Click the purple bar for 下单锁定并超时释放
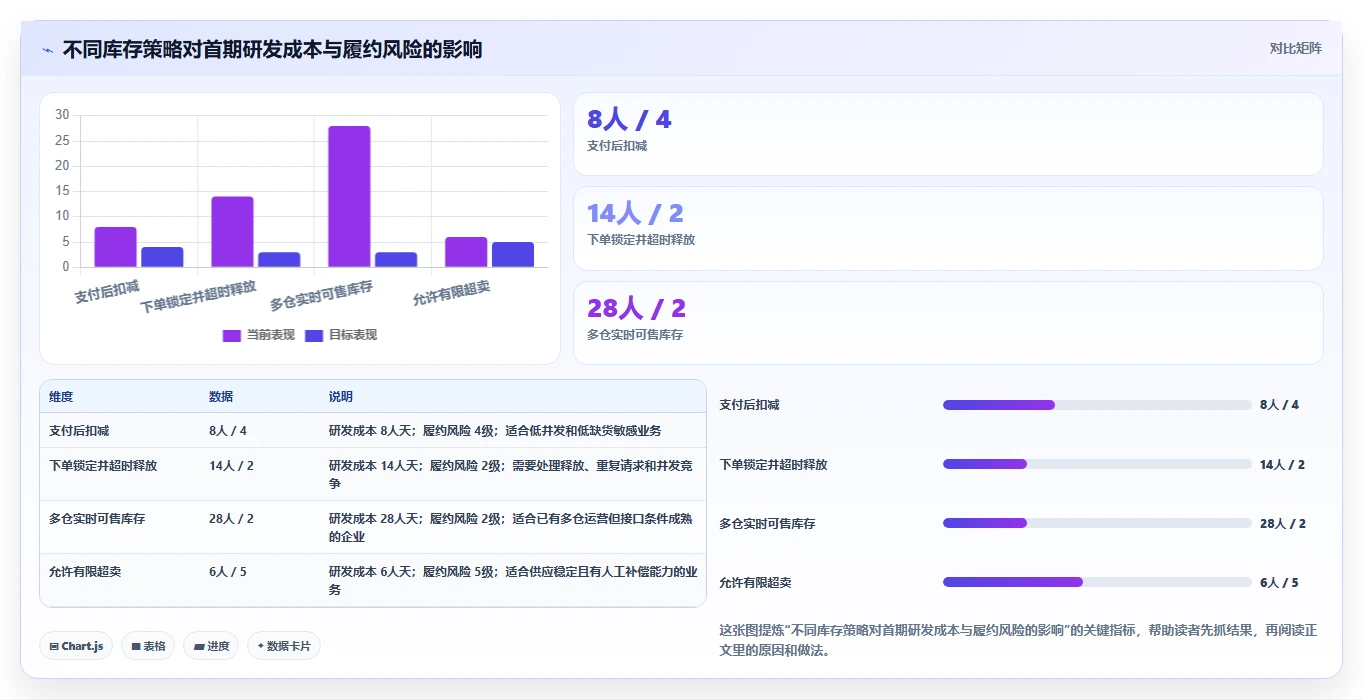1363x700 pixels. click(232, 232)
